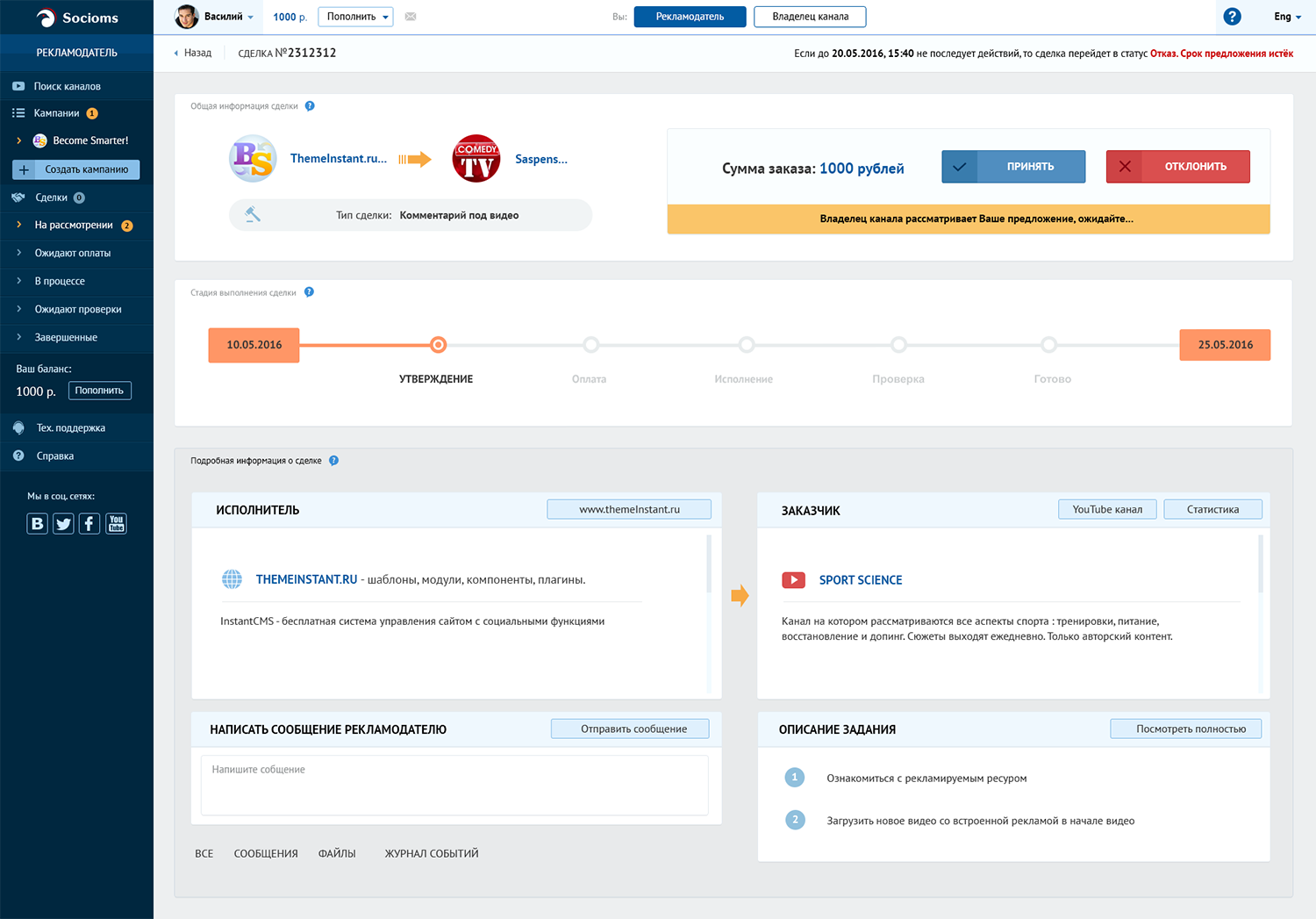The image size is (1316, 919).
Task: Click the red Отклонить button
Action: (1178, 167)
